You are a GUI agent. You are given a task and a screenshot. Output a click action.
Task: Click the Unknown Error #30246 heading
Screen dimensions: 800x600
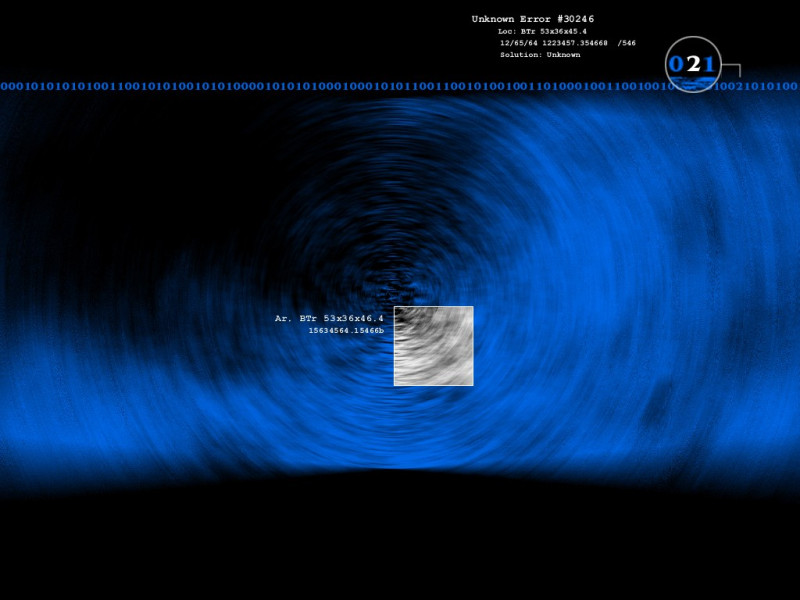[x=533, y=19]
